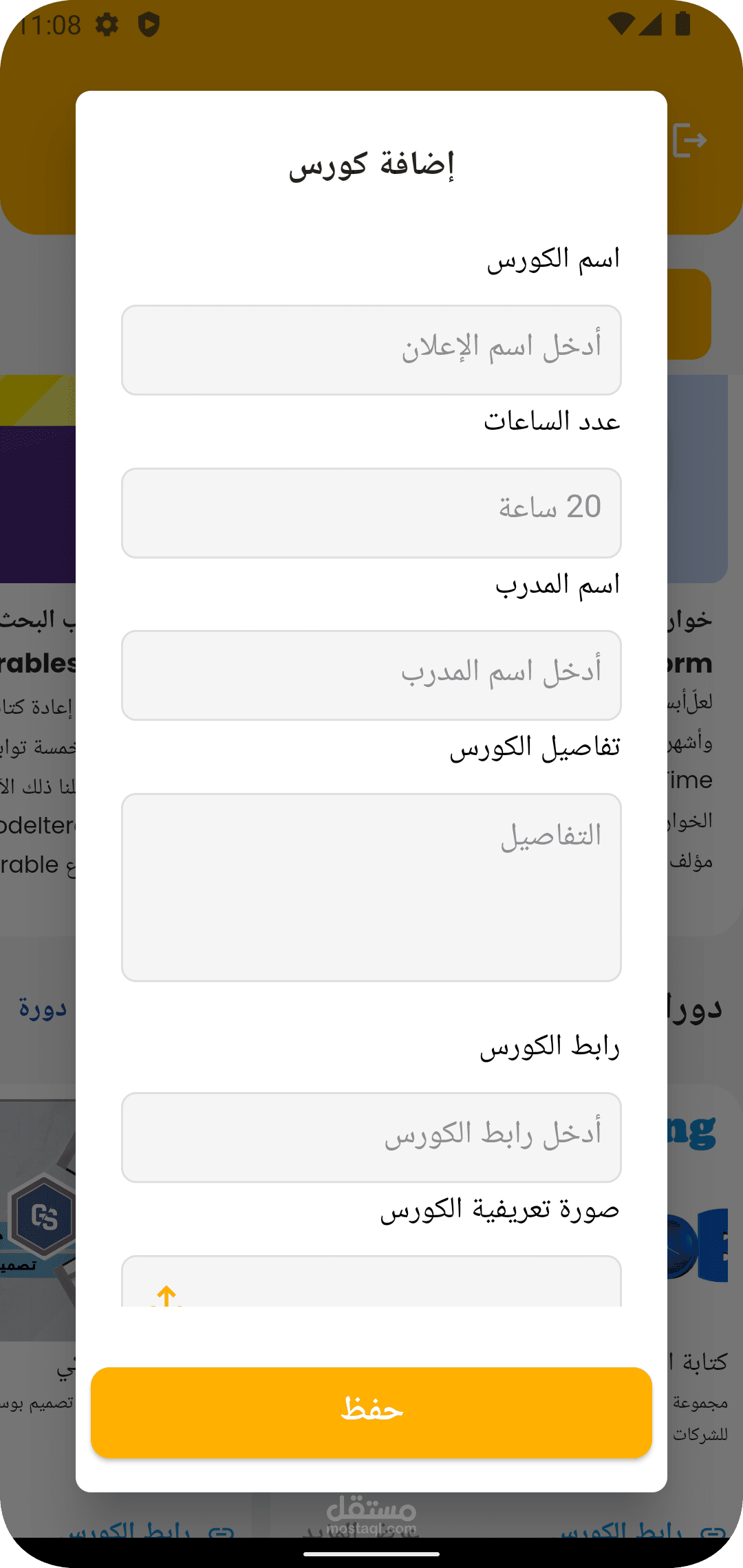Focus the course name field أدخل اسم الإعلان
This screenshot has height=1568, width=743.
coord(371,350)
